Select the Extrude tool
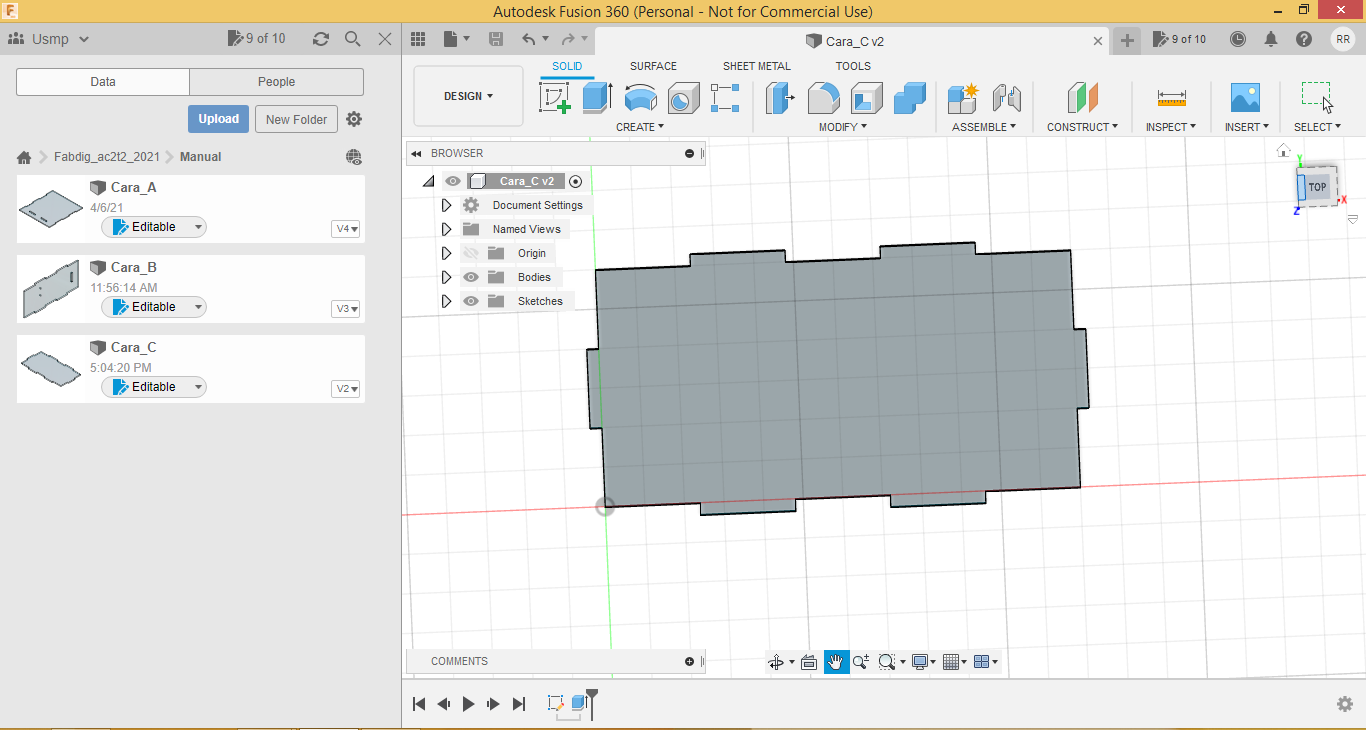Viewport: 1366px width, 730px height. (x=597, y=98)
